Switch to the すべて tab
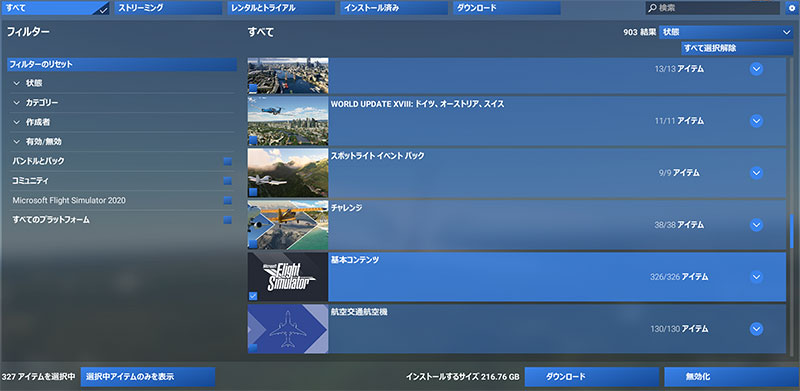The height and width of the screenshot is (391, 800). tap(56, 8)
